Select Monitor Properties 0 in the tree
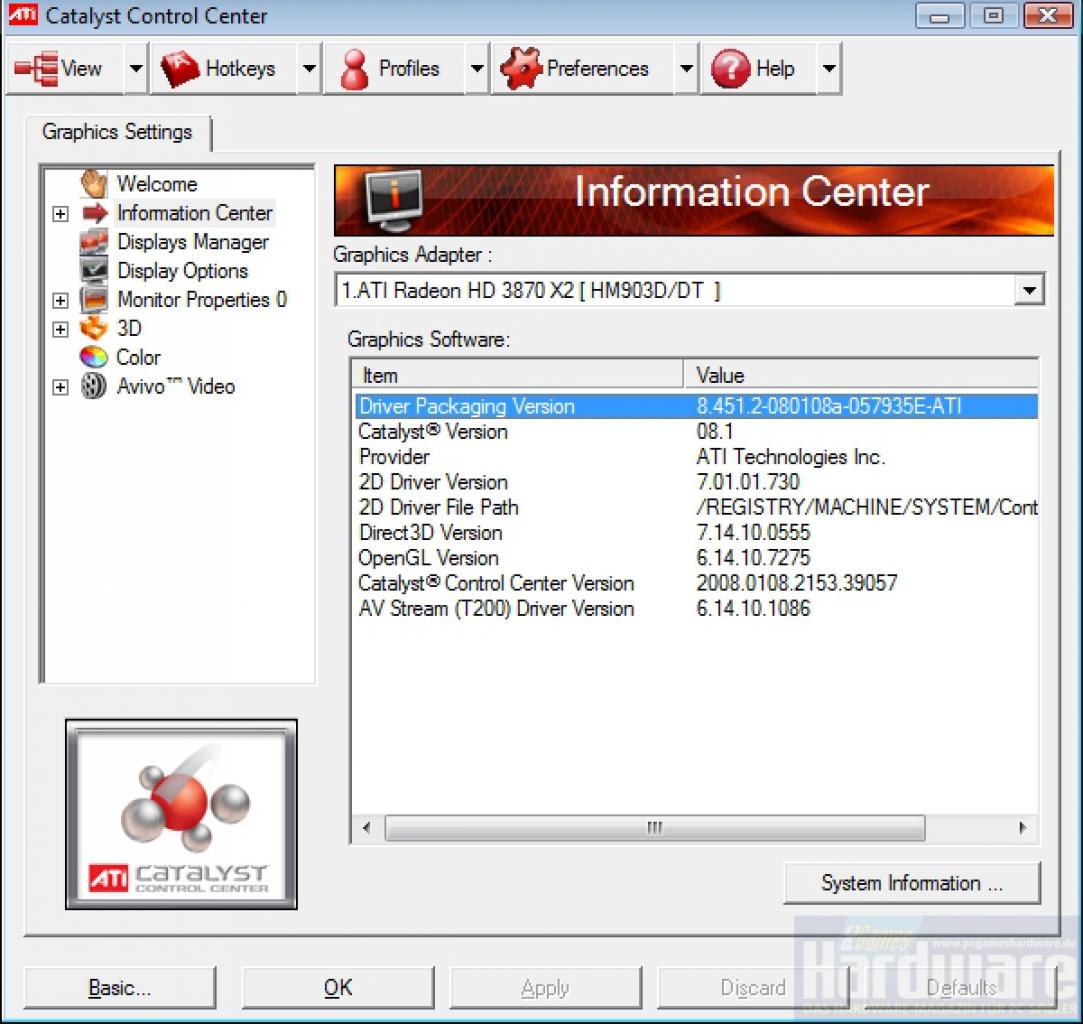Image resolution: width=1083 pixels, height=1024 pixels. click(x=202, y=300)
